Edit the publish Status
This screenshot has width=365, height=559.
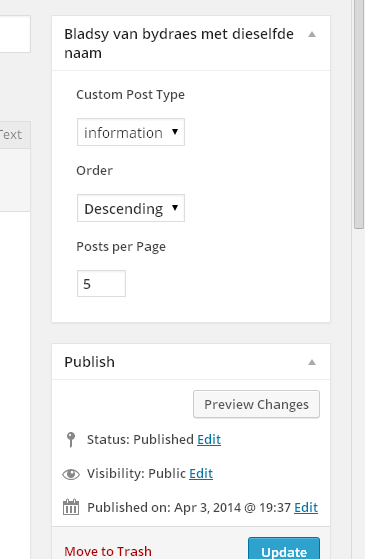pyautogui.click(x=209, y=439)
